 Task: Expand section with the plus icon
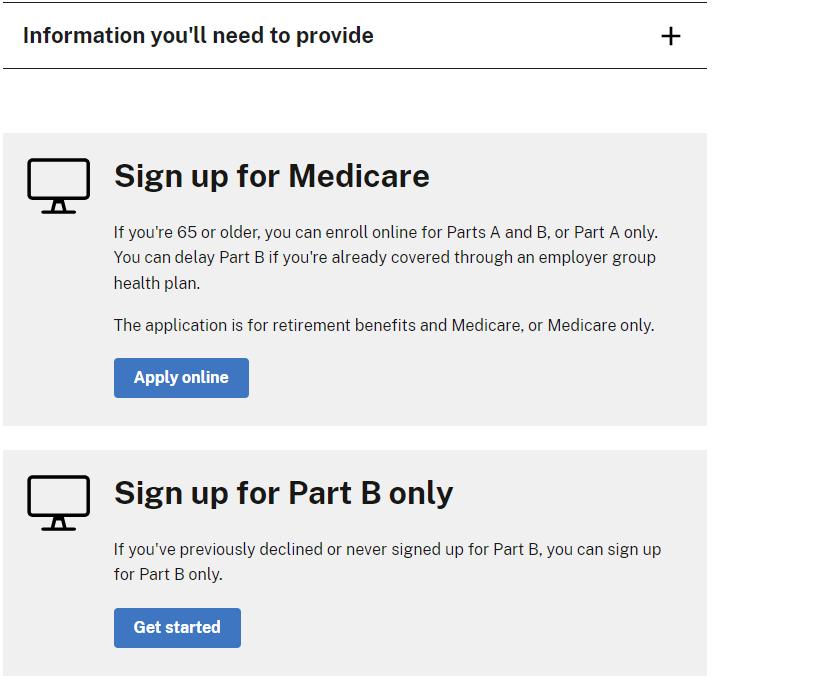[x=671, y=36]
